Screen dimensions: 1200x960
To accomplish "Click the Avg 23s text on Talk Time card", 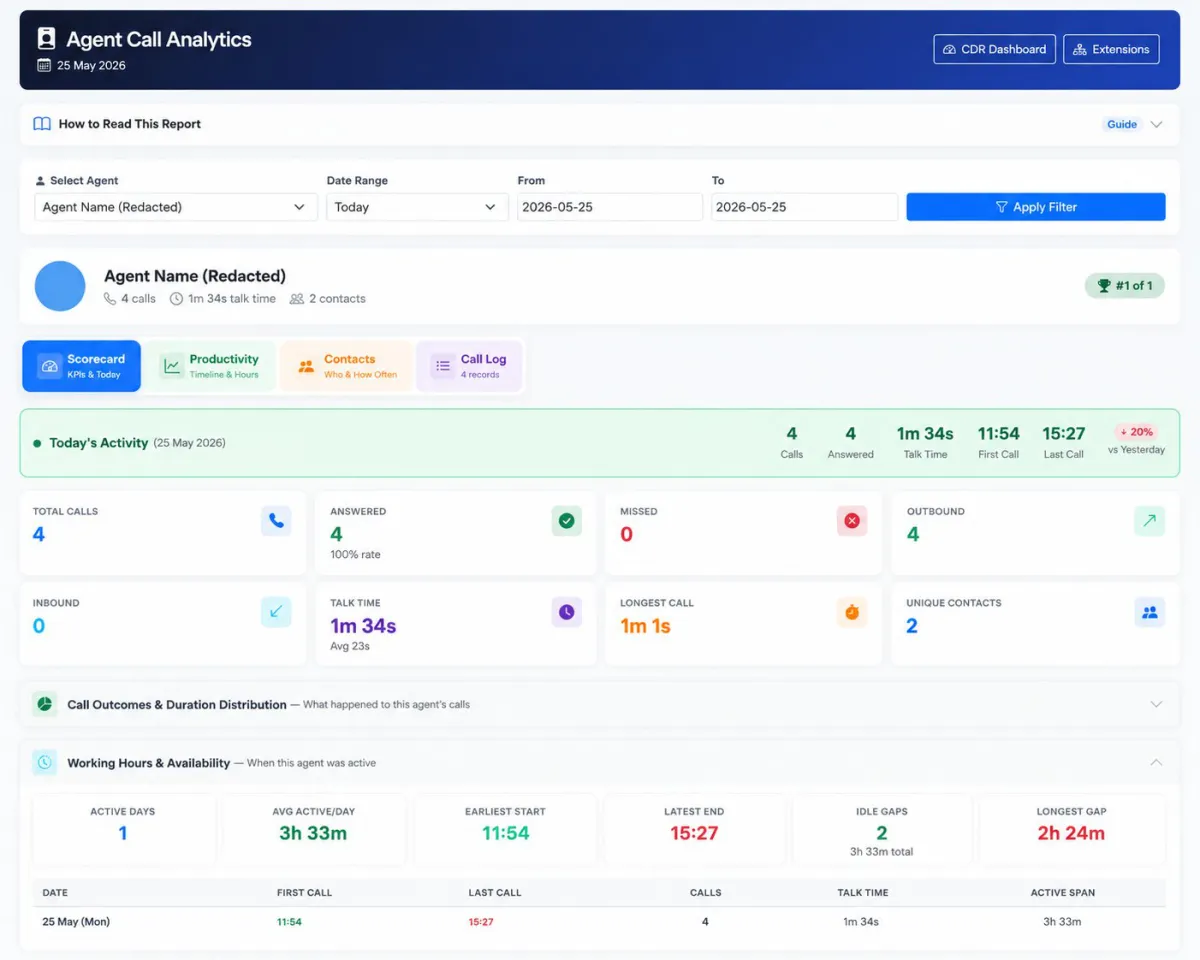I will (350, 646).
